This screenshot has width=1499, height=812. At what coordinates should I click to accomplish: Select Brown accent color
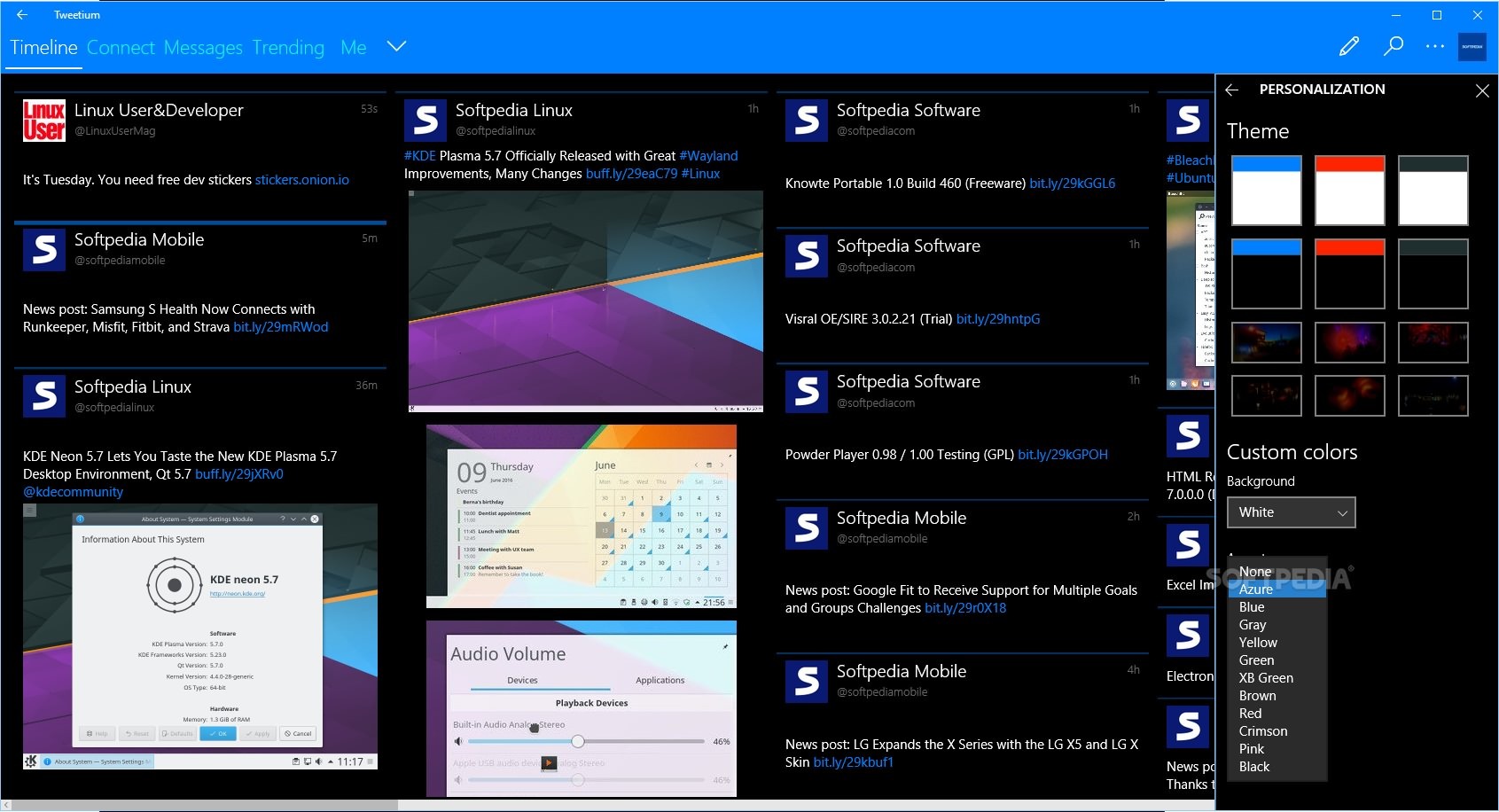[1276, 696]
